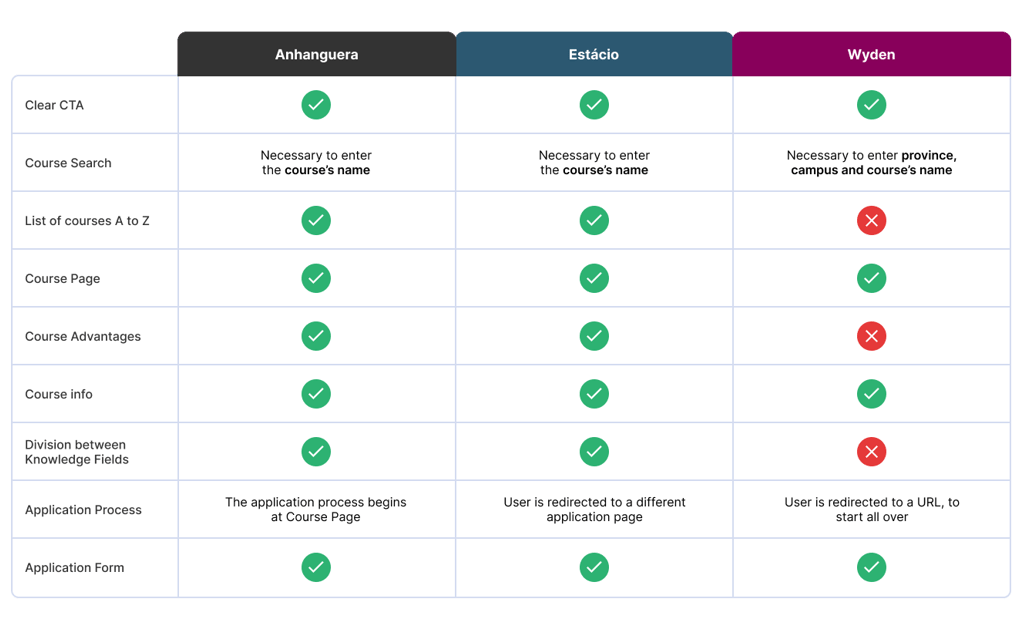Screen dimensions: 1024x629
Task: Select the Anhanguera column header
Action: [316, 54]
